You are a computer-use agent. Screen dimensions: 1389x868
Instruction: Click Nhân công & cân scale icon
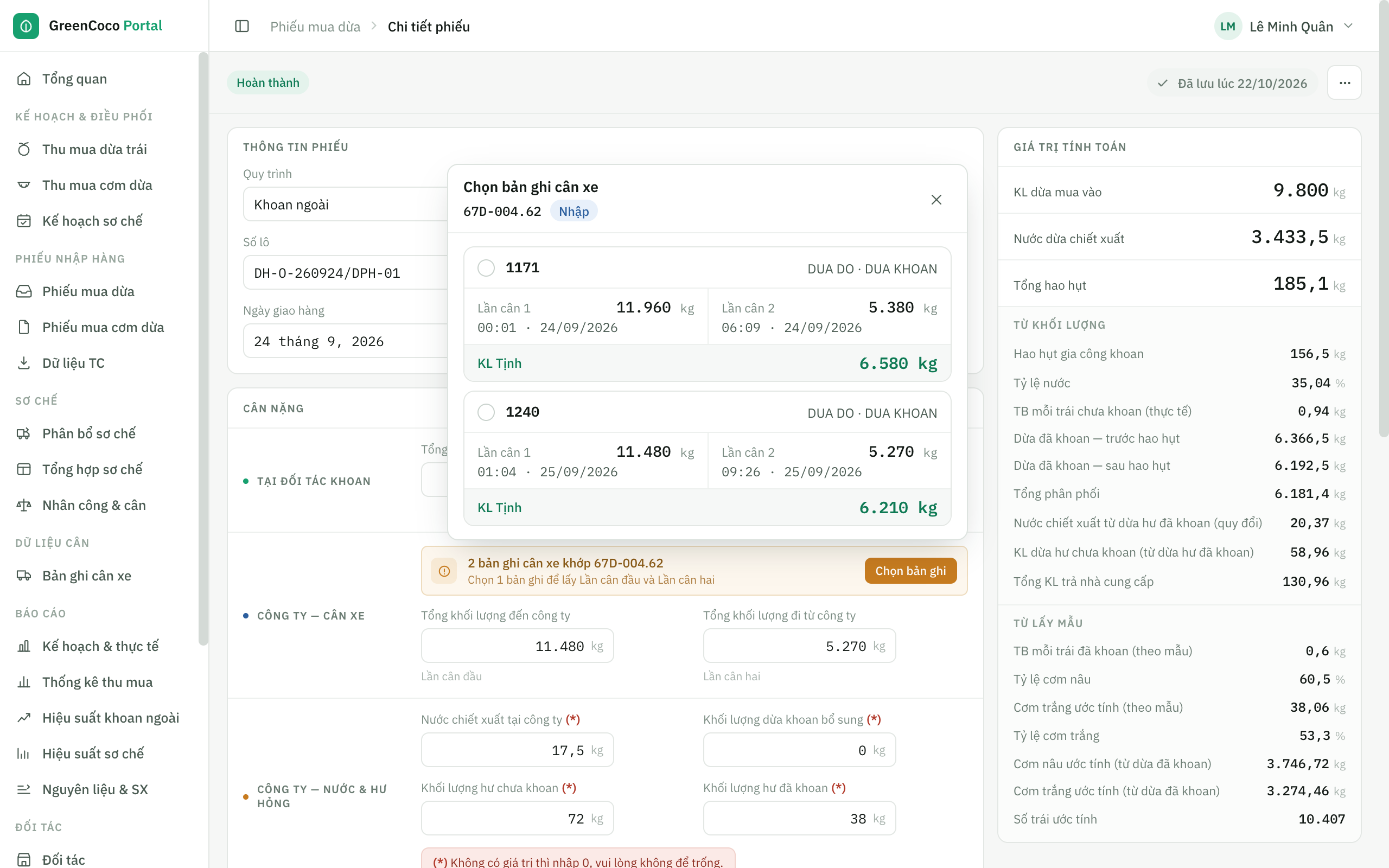tap(23, 505)
